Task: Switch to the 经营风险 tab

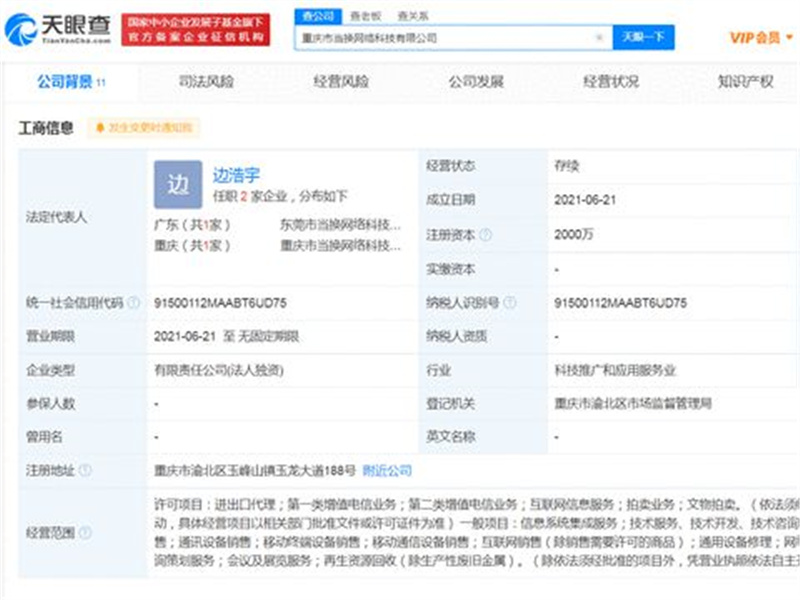Action: (341, 82)
